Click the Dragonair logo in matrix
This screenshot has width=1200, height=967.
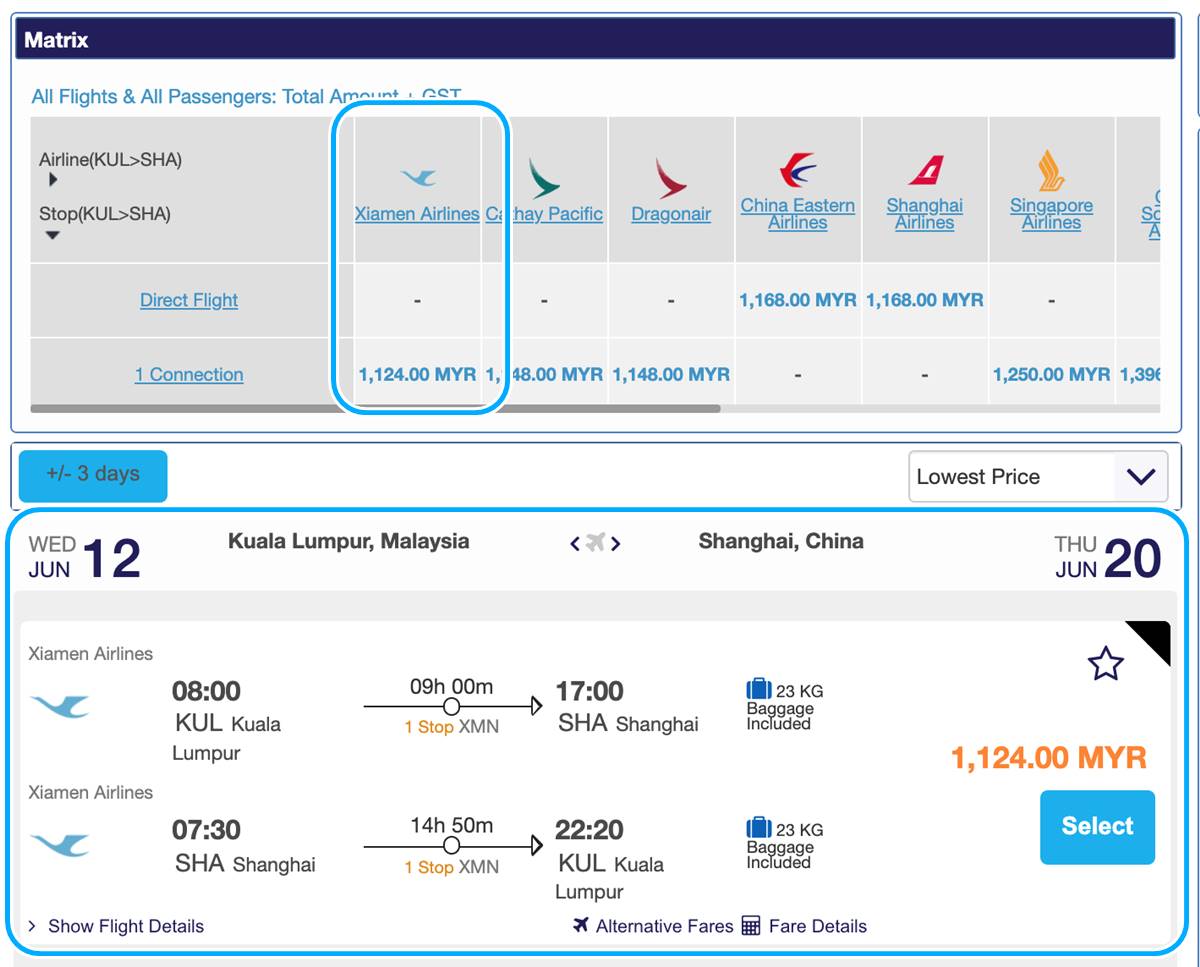(671, 178)
